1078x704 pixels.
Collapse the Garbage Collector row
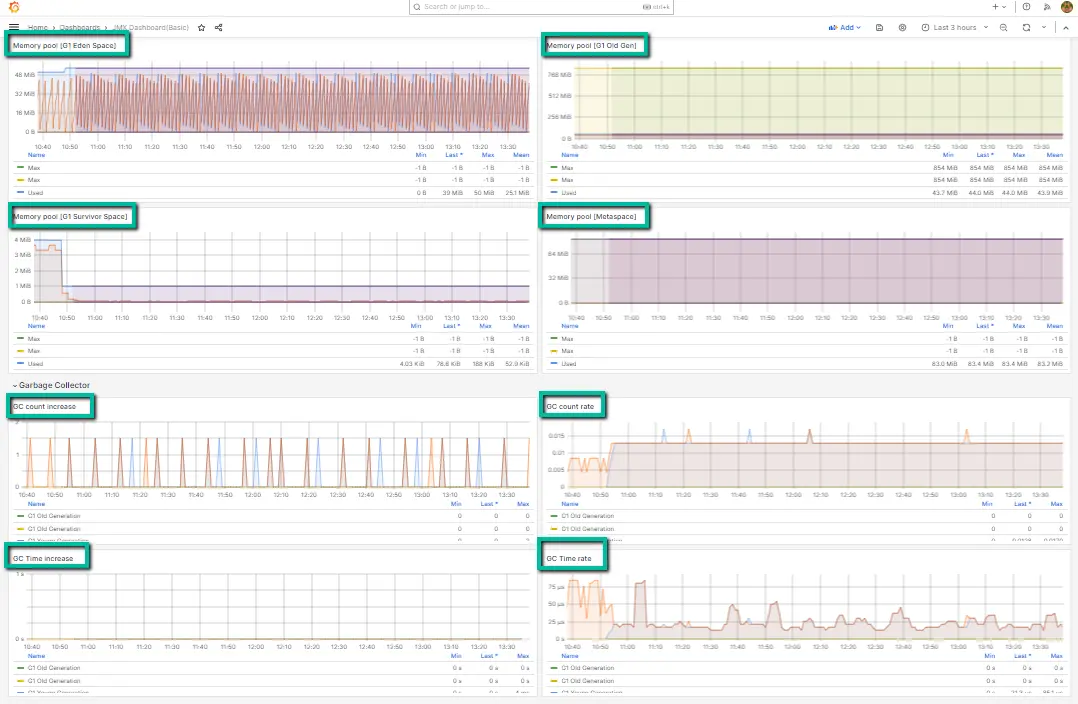(x=49, y=385)
